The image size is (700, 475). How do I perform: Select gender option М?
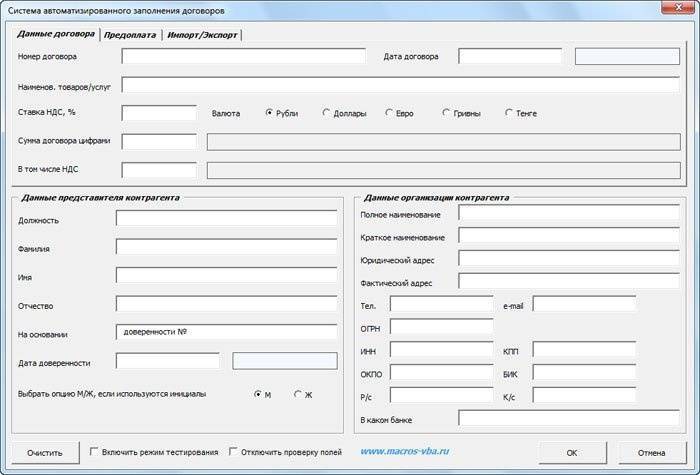(258, 394)
